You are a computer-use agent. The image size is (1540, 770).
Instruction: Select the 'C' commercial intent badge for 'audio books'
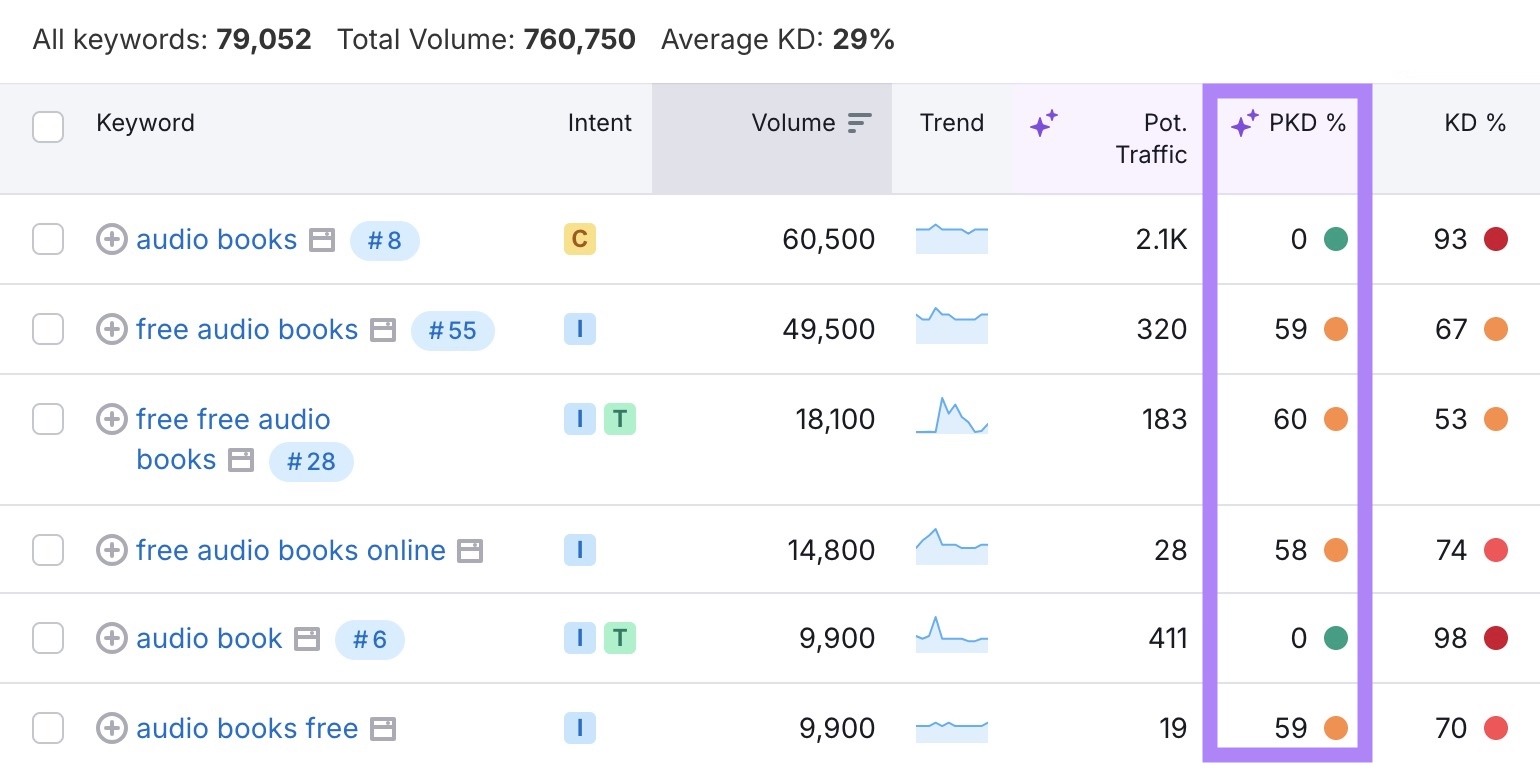point(579,239)
